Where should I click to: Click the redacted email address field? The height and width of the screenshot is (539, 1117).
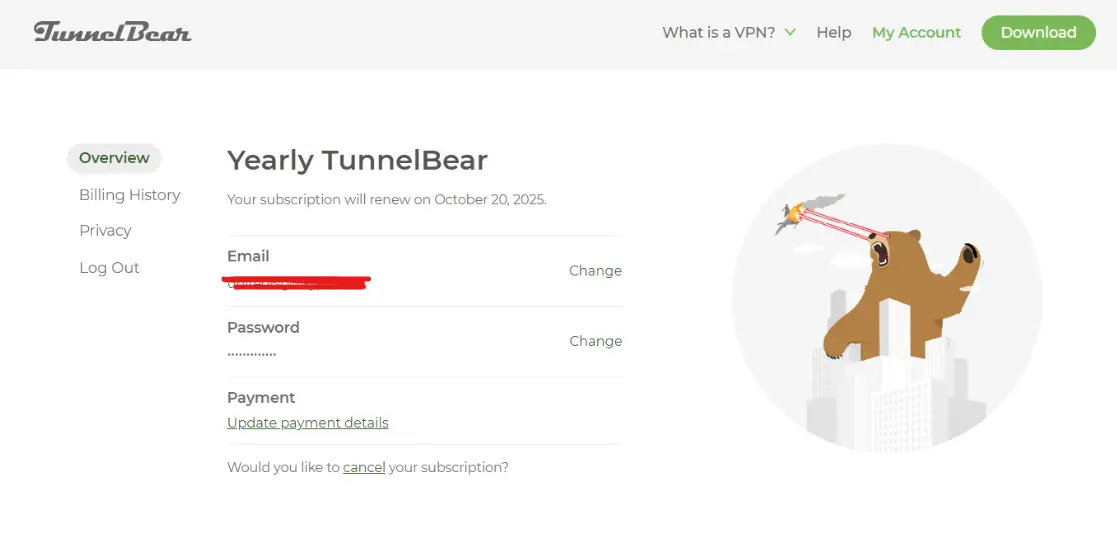tap(296, 283)
